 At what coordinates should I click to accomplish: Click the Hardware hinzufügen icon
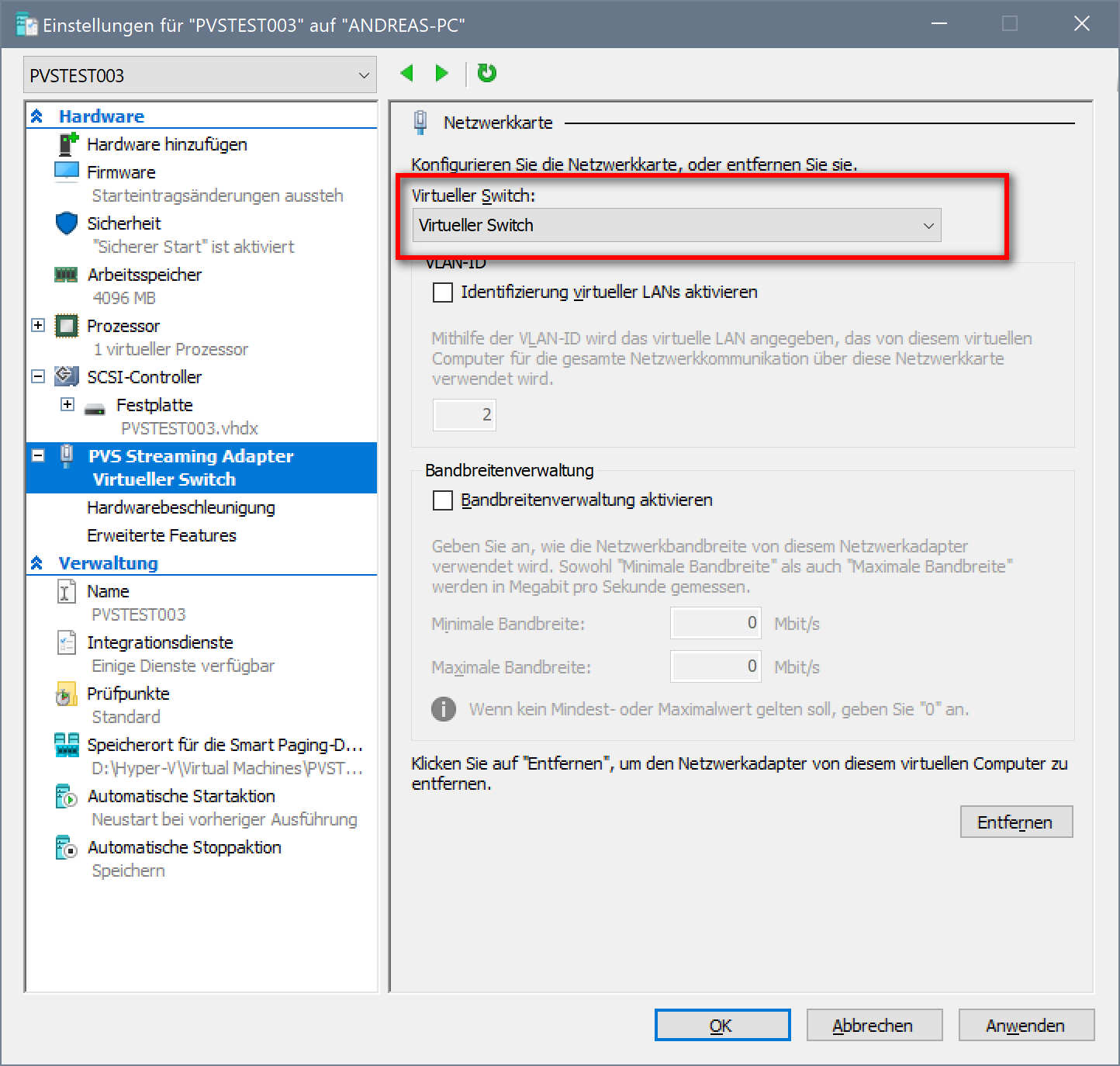68,144
